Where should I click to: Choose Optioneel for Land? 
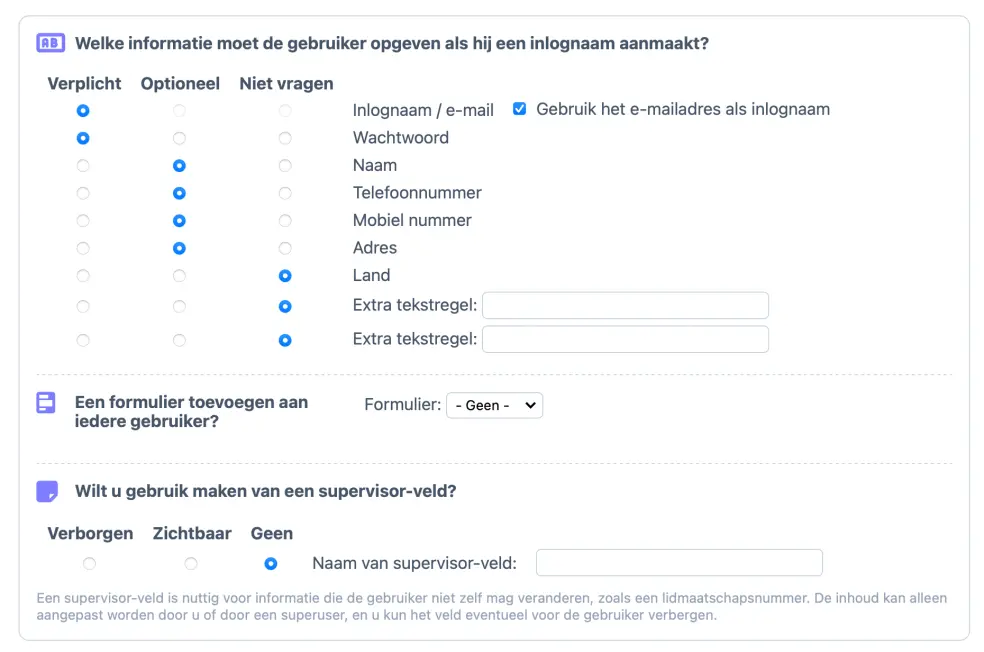pos(180,276)
